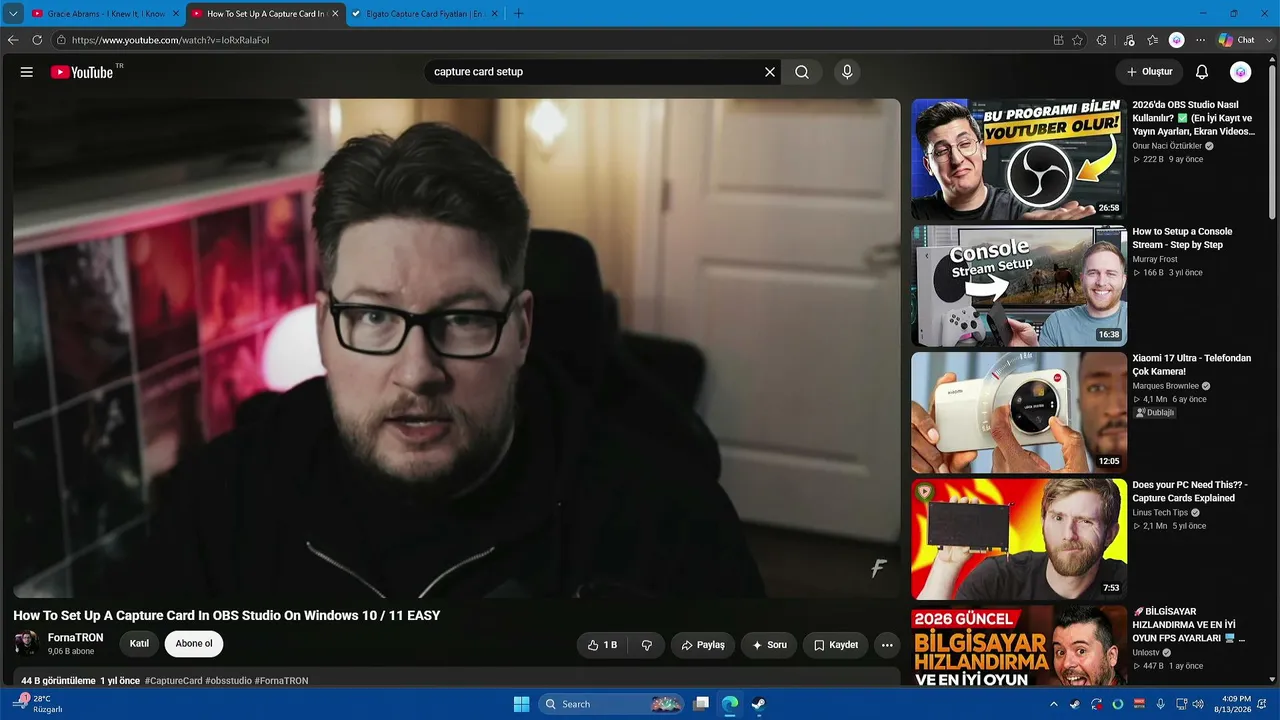The height and width of the screenshot is (720, 1280).
Task: Open the Oluştur create menu
Action: (x=1149, y=72)
